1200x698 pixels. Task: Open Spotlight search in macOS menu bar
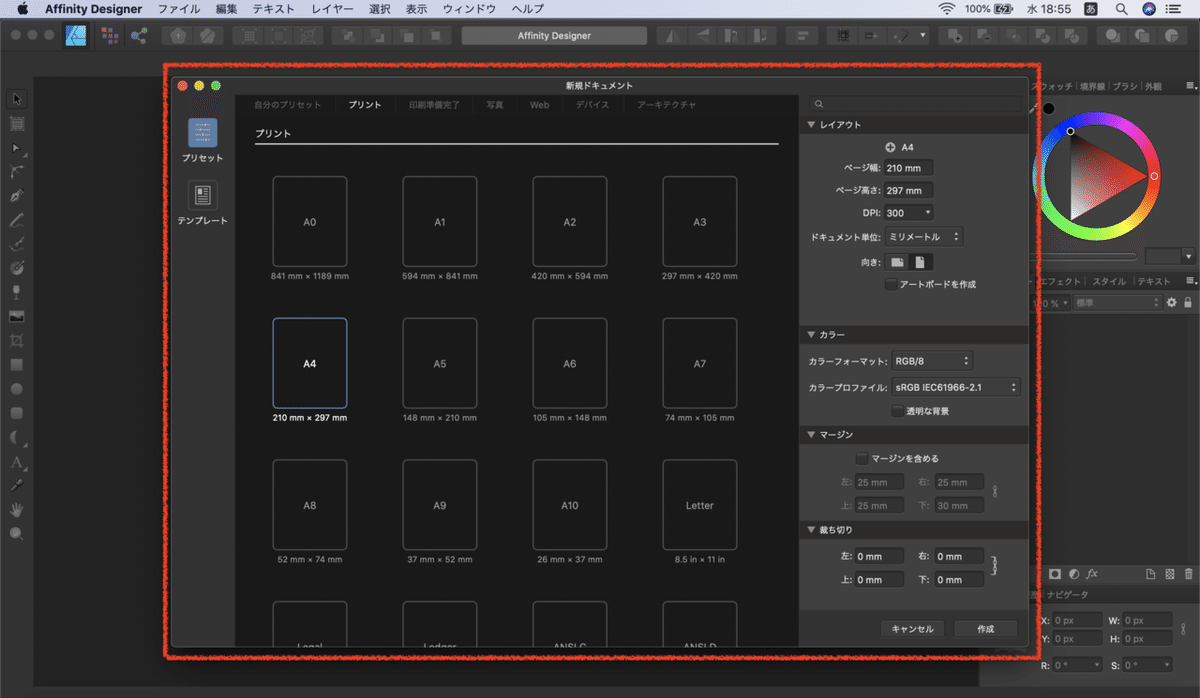[x=1123, y=9]
